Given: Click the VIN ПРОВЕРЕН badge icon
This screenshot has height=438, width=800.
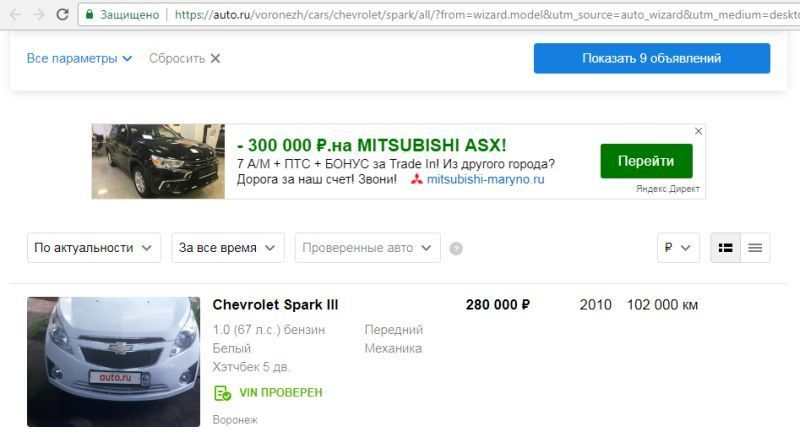Looking at the screenshot, I should click(x=222, y=393).
